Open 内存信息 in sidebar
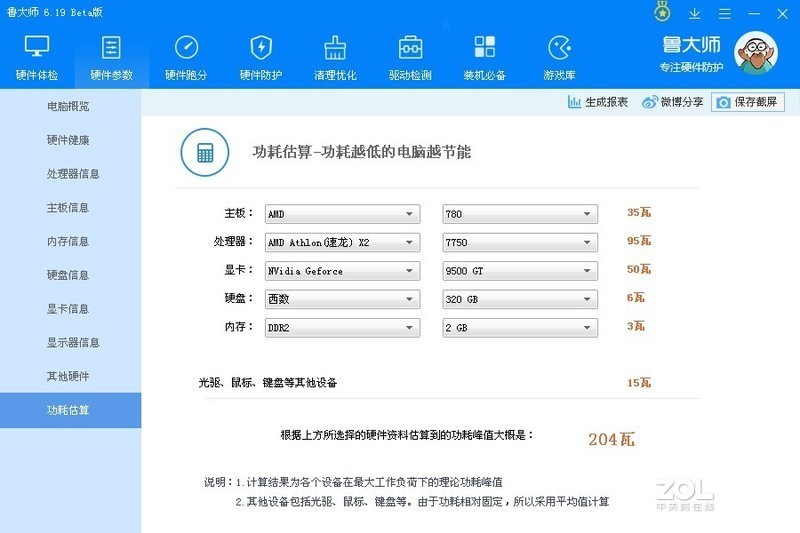800x533 pixels. coord(68,241)
